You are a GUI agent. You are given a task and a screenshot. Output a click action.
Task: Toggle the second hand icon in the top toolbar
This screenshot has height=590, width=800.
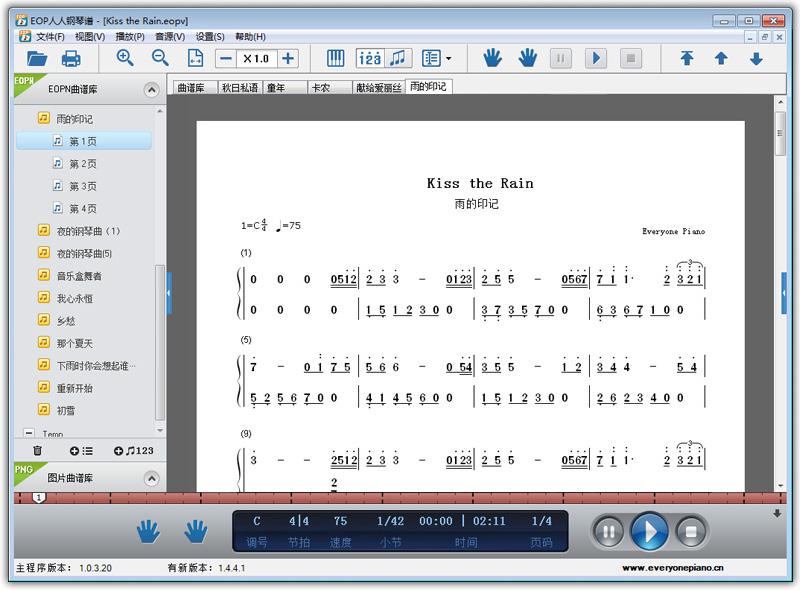click(528, 58)
